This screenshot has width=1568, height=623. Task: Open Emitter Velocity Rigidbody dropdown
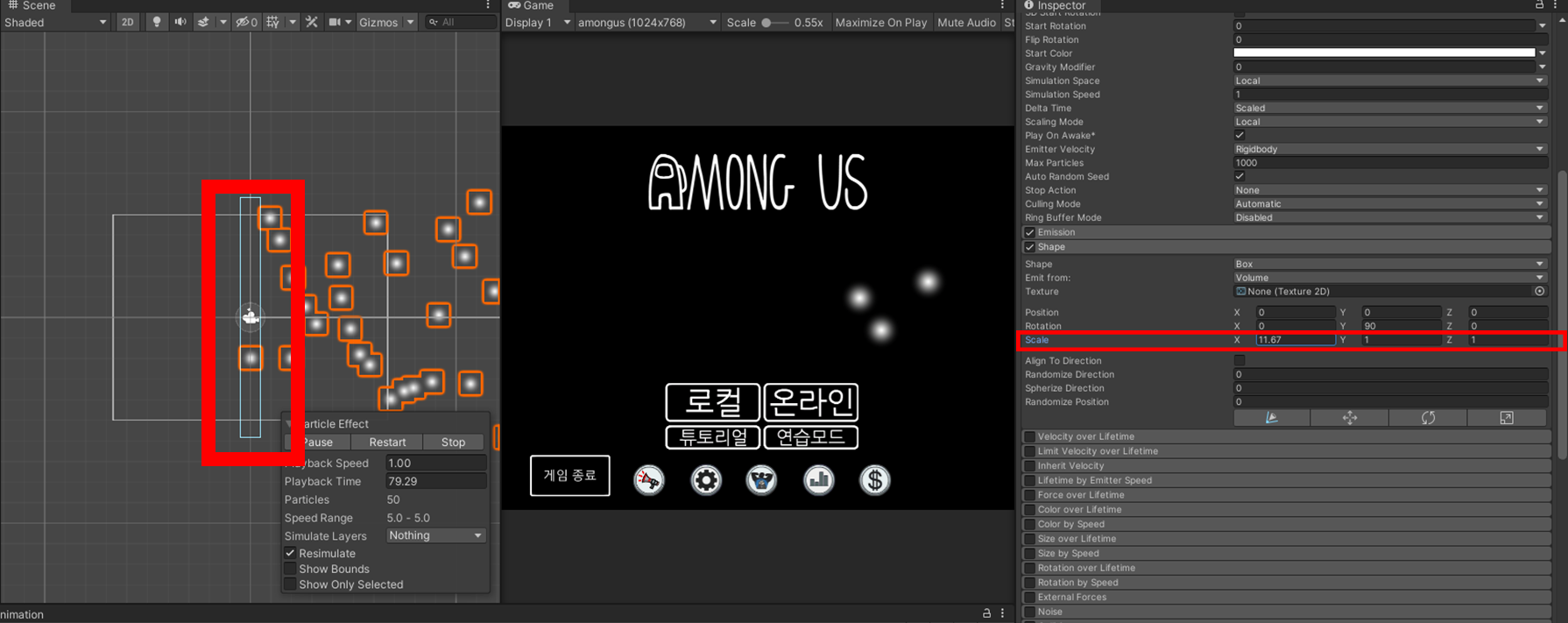click(x=1389, y=149)
